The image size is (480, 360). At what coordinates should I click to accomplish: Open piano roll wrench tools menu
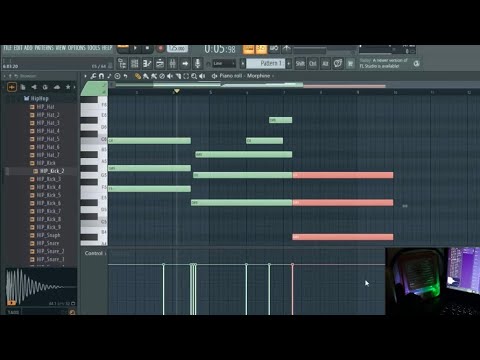(x=93, y=76)
